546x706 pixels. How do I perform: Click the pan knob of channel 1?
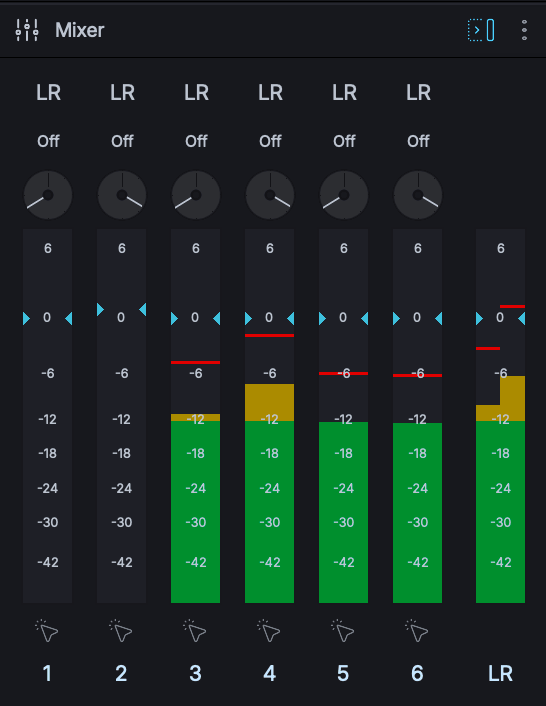[x=48, y=195]
